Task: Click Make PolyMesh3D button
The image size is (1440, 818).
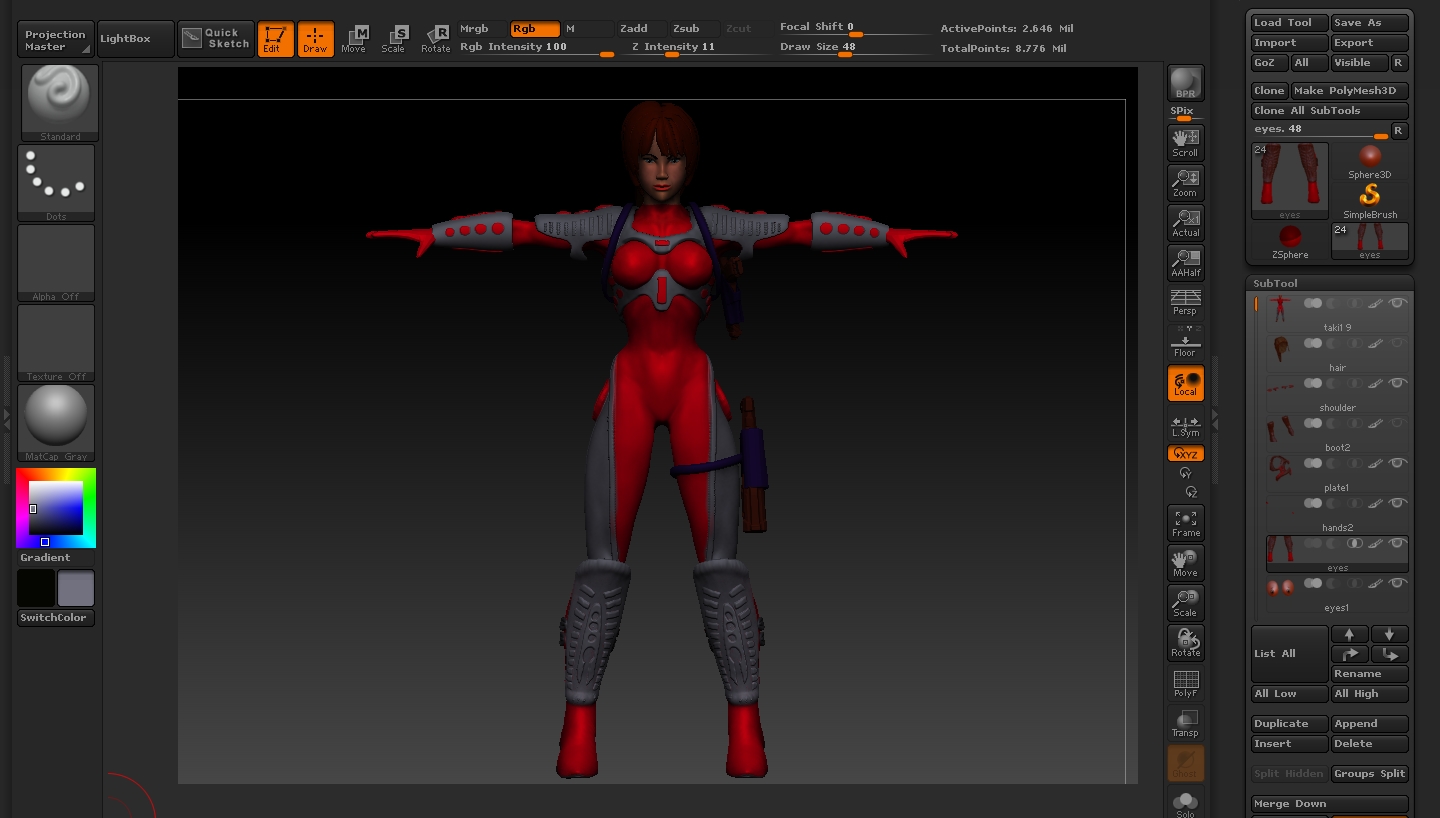Action: tap(1350, 91)
